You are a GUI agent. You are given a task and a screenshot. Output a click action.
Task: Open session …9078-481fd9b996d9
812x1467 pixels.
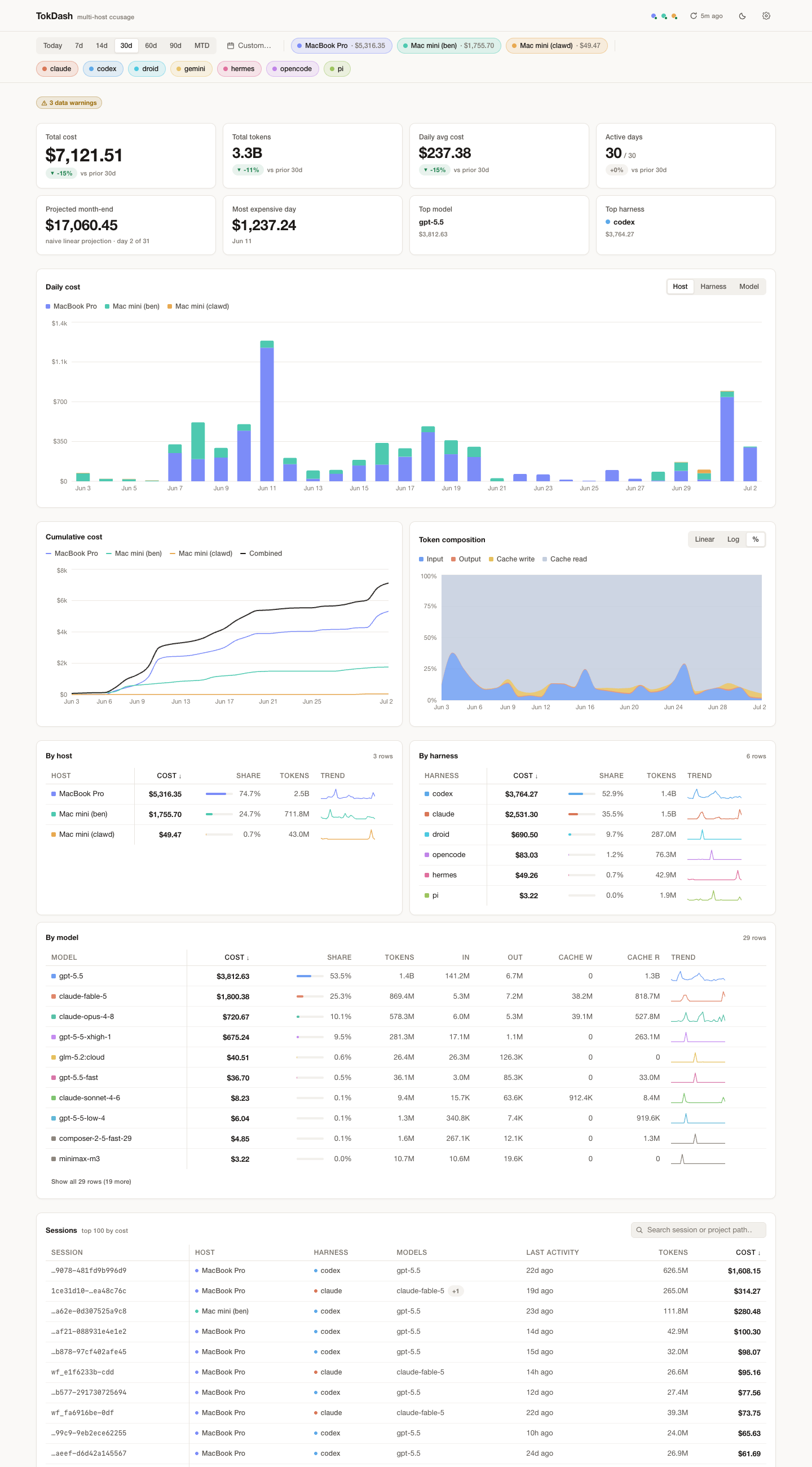pyautogui.click(x=405, y=1271)
